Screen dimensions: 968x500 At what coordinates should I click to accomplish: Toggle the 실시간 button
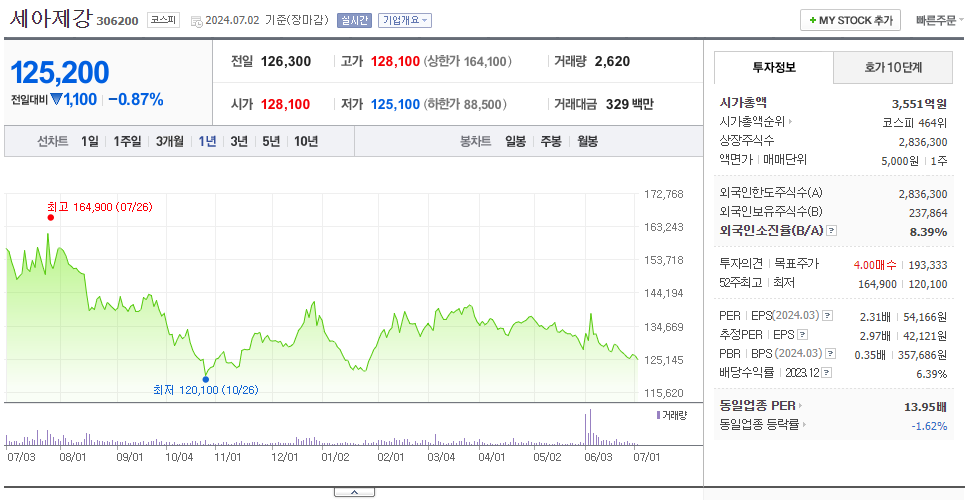(x=354, y=20)
